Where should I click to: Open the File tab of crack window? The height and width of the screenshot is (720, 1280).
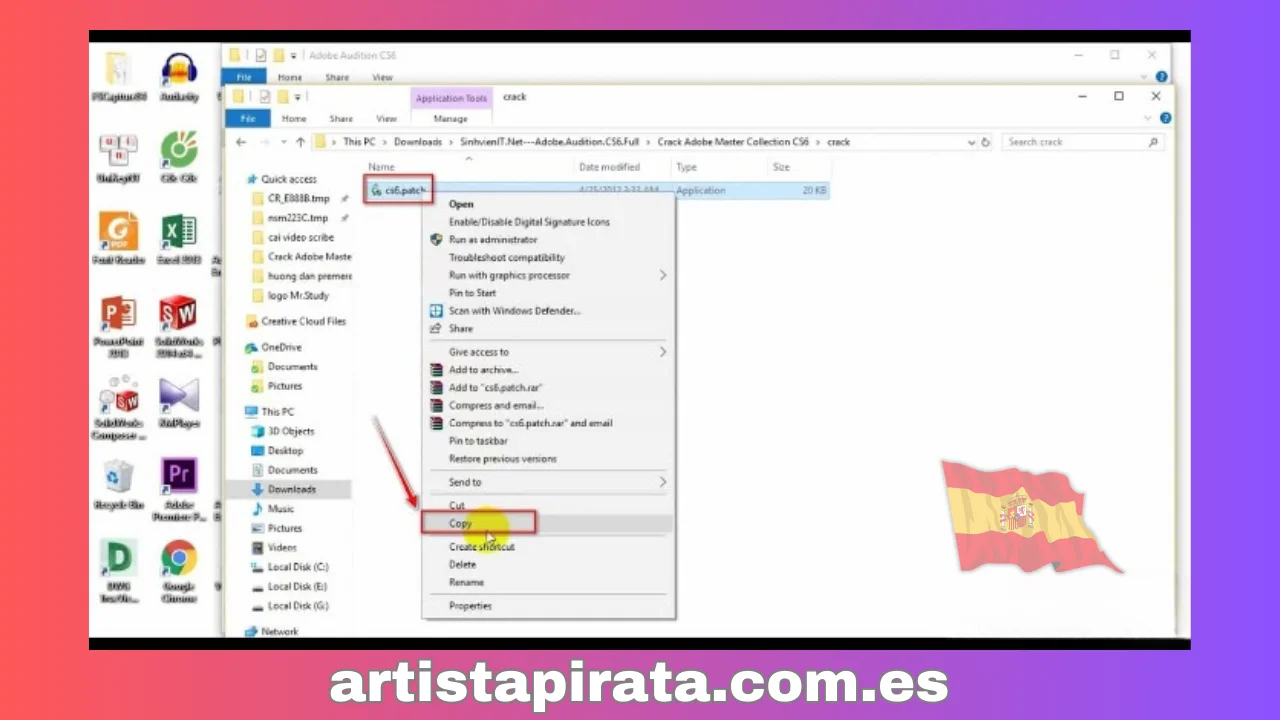pyautogui.click(x=247, y=118)
